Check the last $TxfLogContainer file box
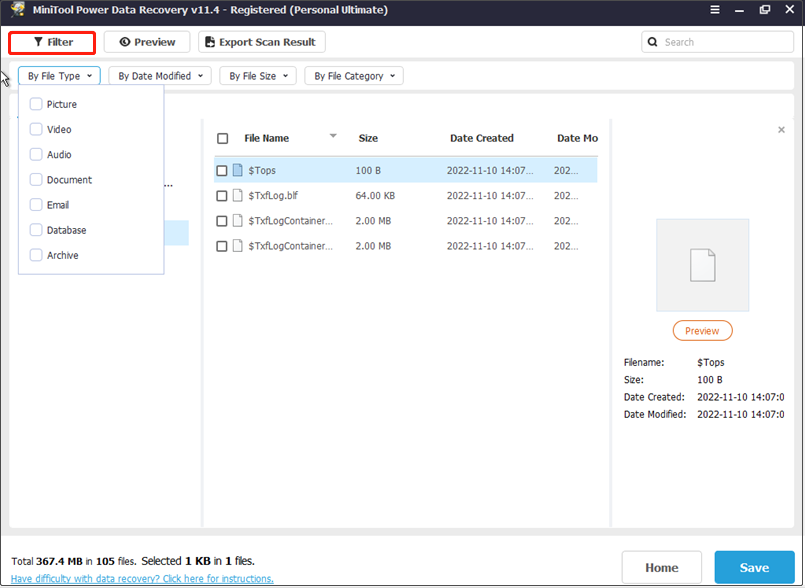The image size is (805, 588). click(x=222, y=246)
